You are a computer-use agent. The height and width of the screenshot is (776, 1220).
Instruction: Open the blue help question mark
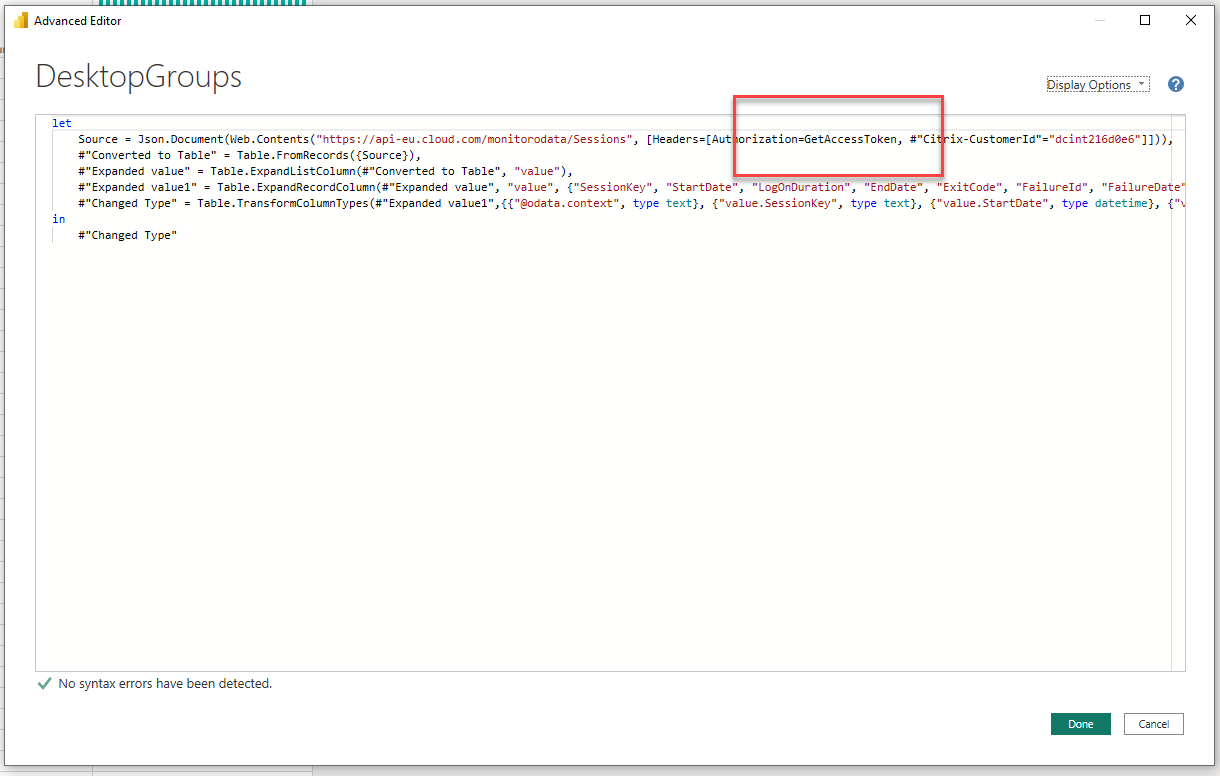tap(1176, 84)
